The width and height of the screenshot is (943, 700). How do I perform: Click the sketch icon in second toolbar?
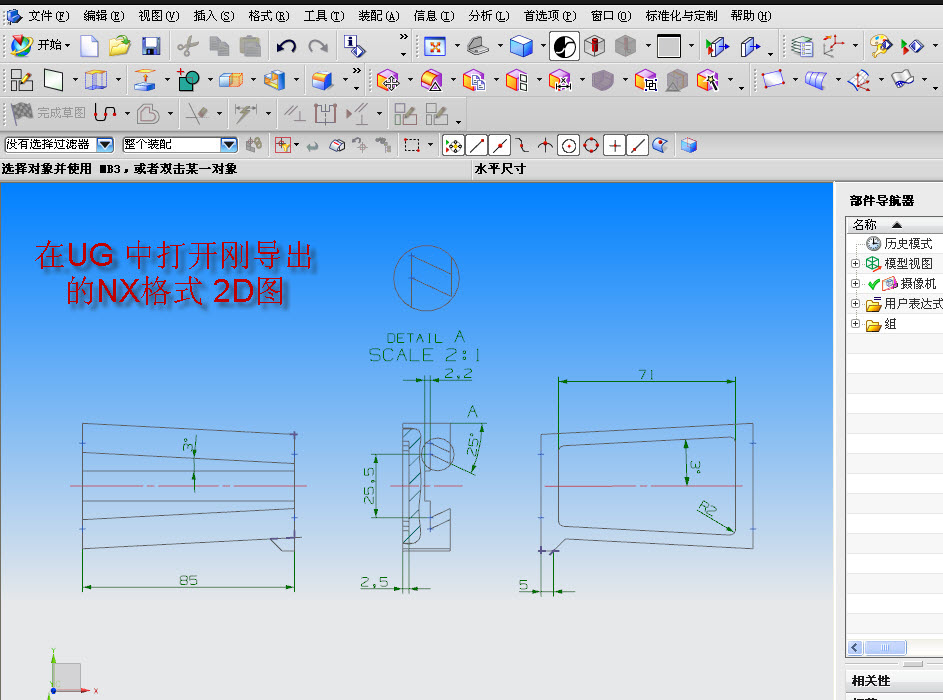pos(22,80)
